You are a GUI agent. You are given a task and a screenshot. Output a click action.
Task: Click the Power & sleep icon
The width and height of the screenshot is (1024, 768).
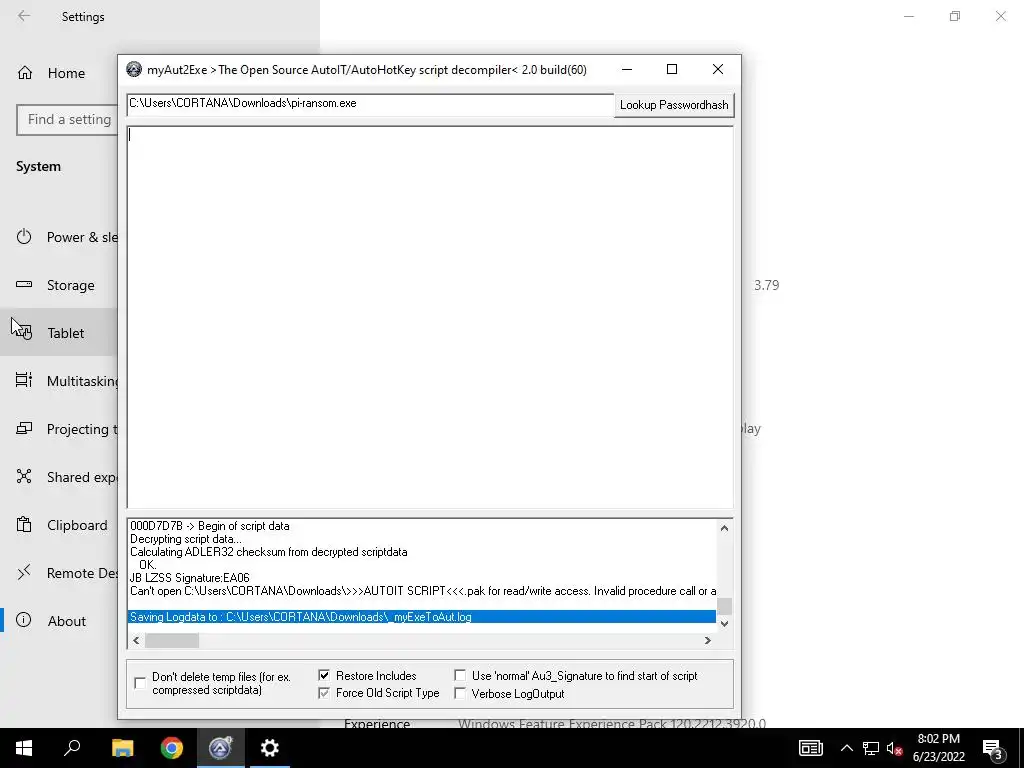[24, 236]
